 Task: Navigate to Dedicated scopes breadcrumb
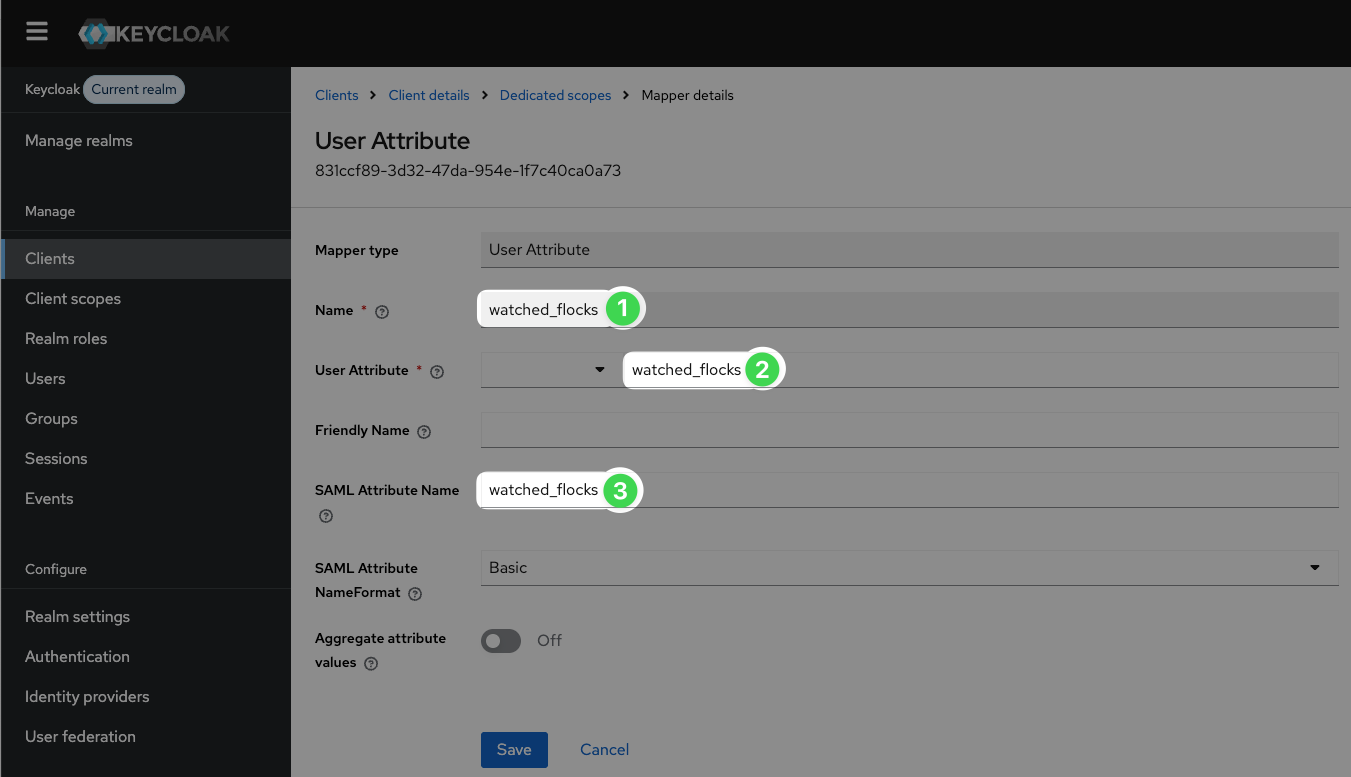(x=555, y=95)
